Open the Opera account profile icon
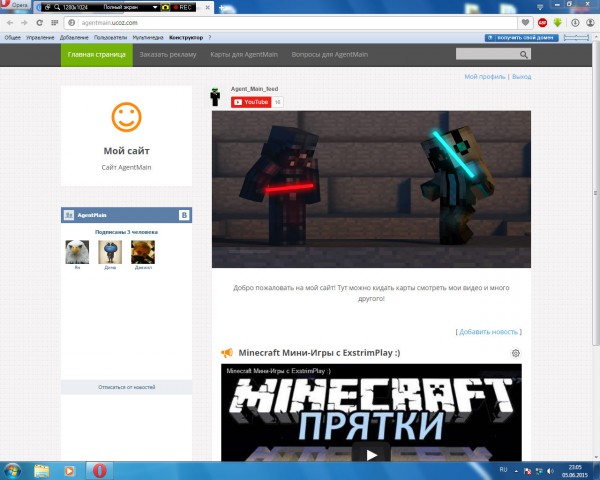600x480 pixels. [x=590, y=23]
